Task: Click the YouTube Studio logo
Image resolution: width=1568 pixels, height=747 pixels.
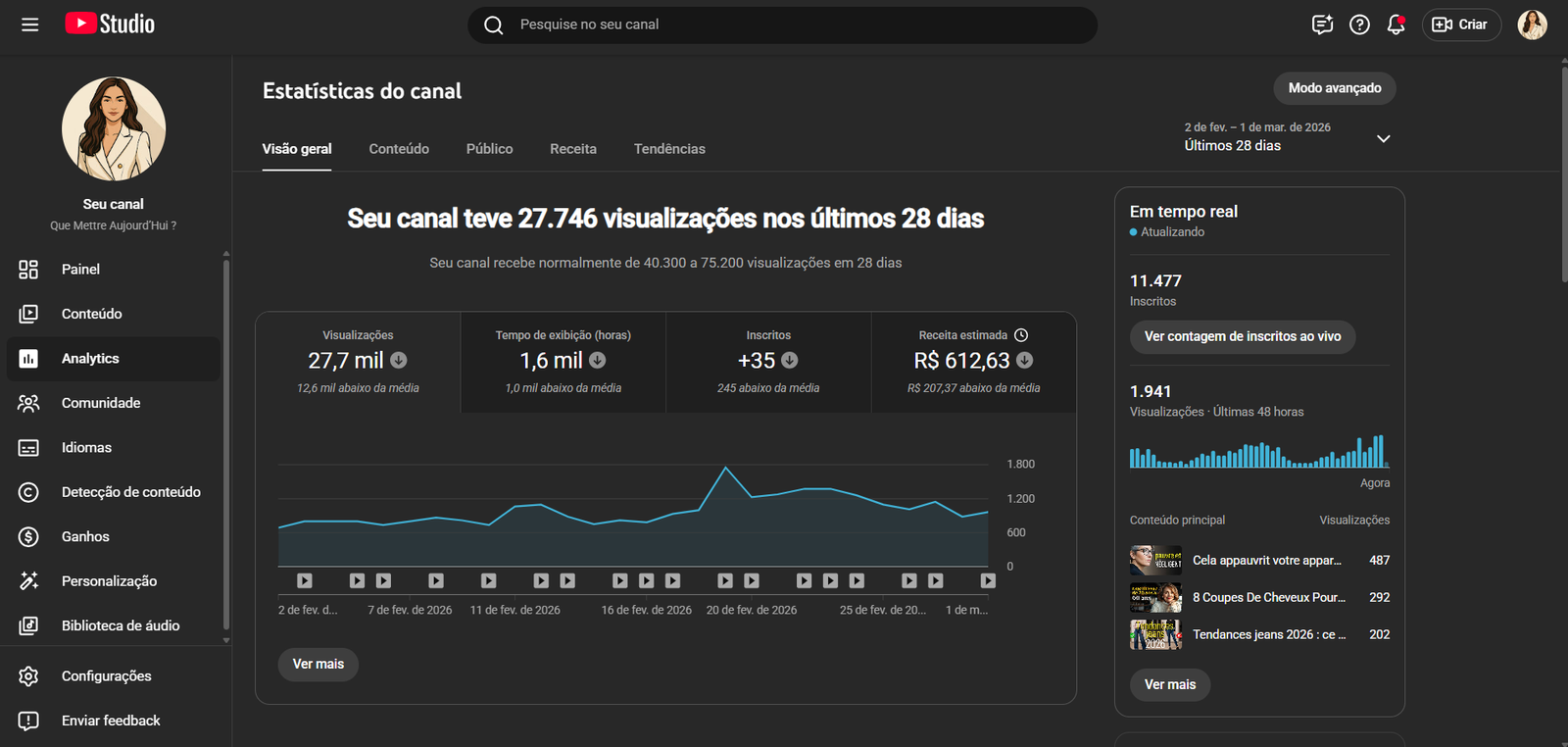Action: click(x=110, y=24)
